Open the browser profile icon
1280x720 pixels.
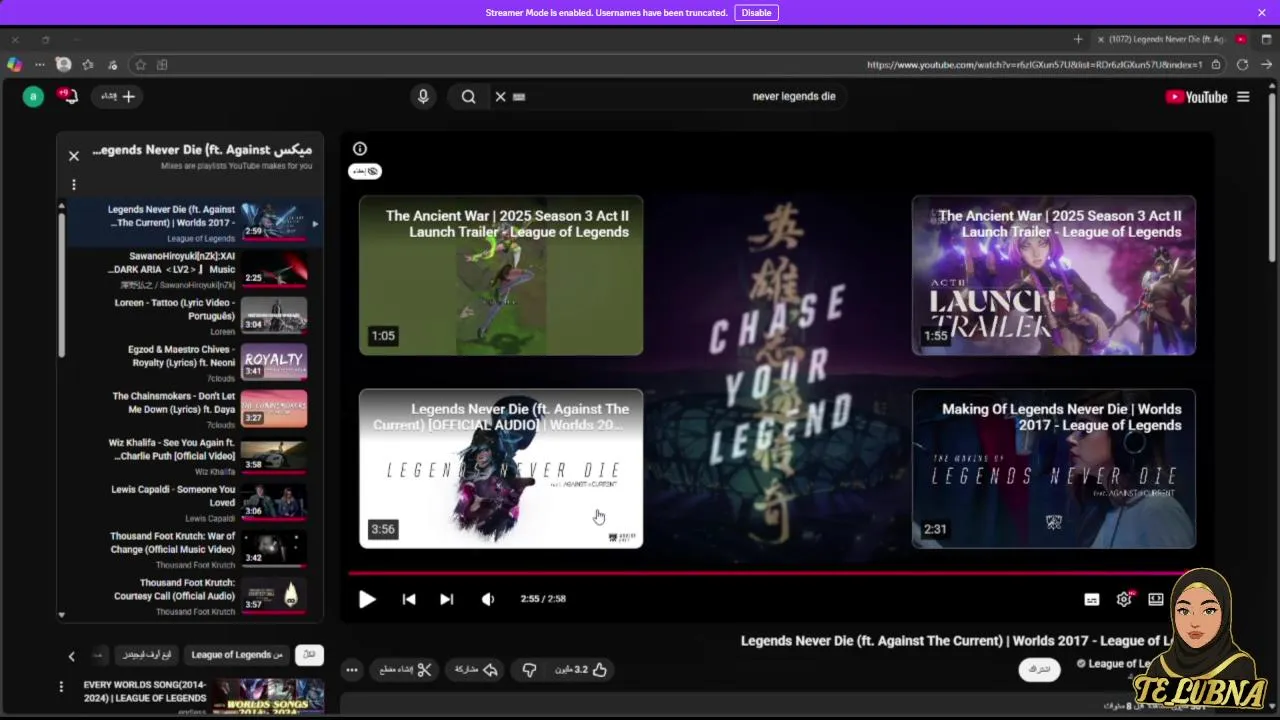(x=63, y=65)
